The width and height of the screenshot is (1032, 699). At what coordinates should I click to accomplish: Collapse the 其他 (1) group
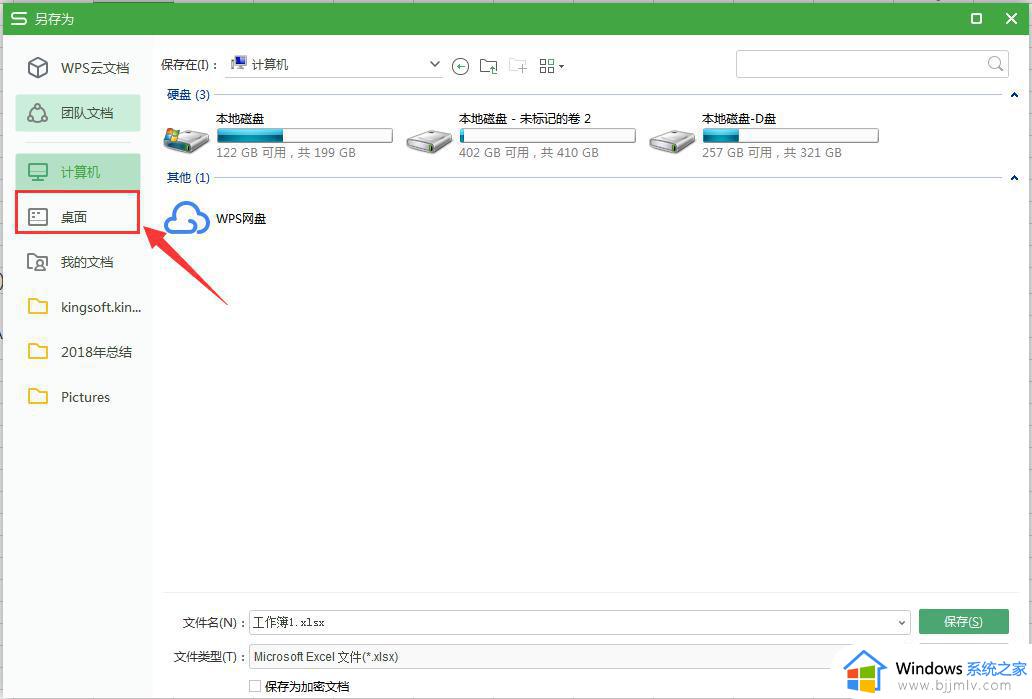(1014, 178)
